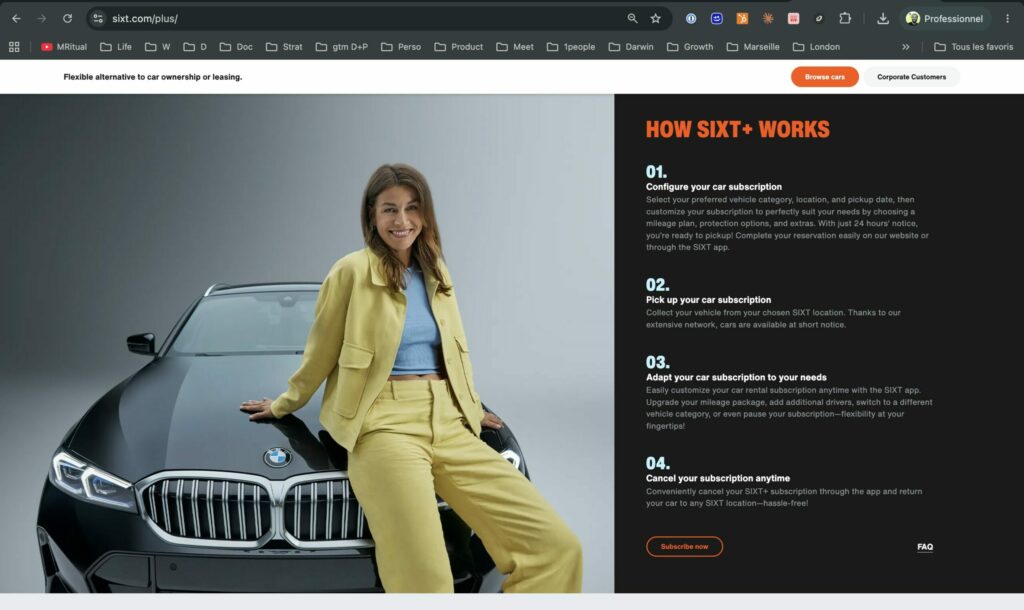Click the step number 03.

pyautogui.click(x=658, y=362)
